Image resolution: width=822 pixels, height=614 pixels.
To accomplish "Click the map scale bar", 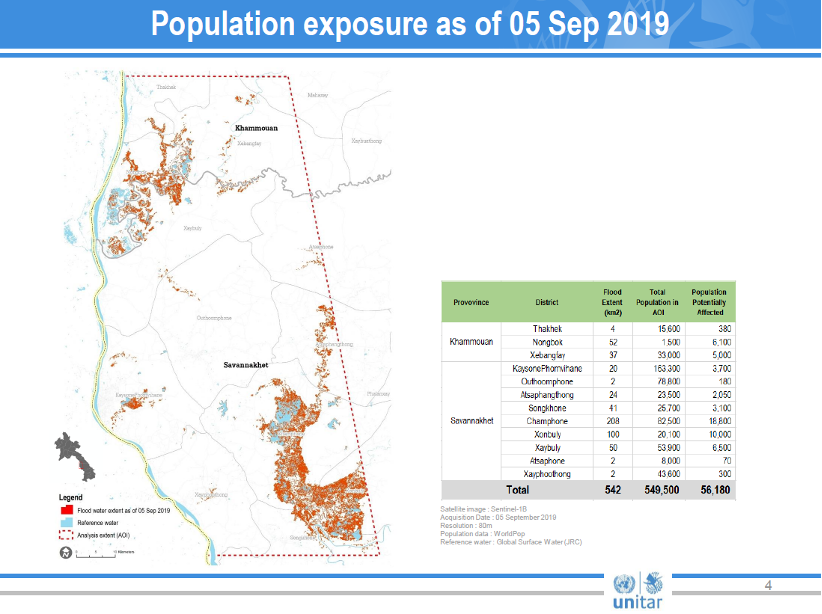I will (x=107, y=552).
